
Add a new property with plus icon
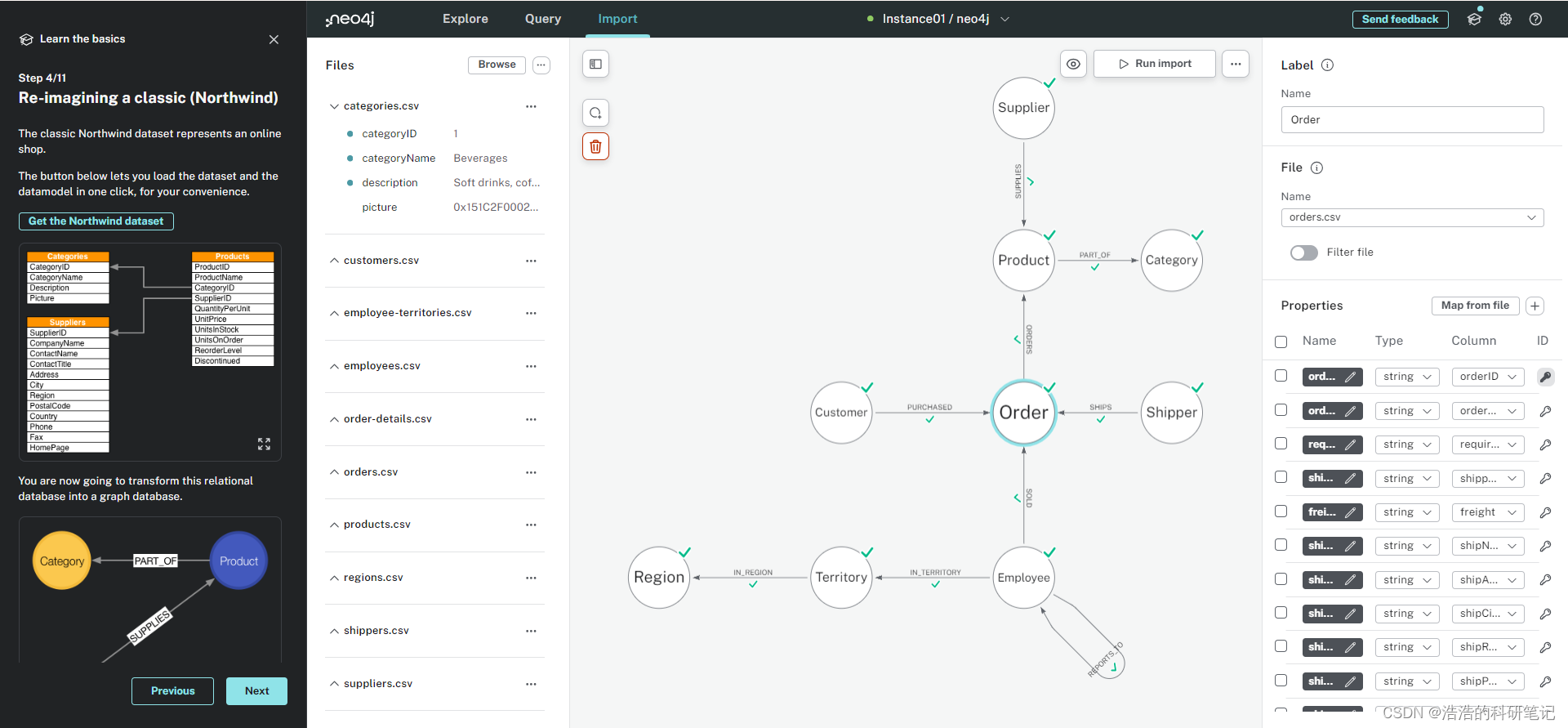1535,306
